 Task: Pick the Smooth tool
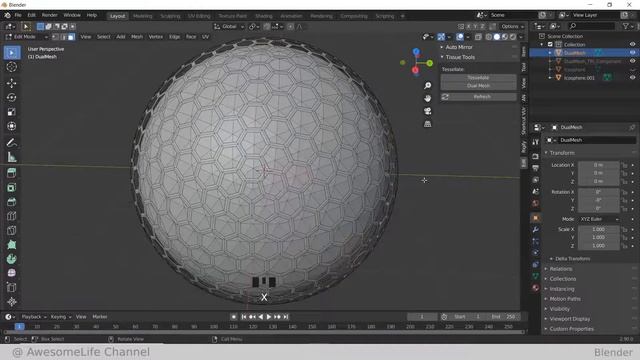pyautogui.click(x=12, y=273)
